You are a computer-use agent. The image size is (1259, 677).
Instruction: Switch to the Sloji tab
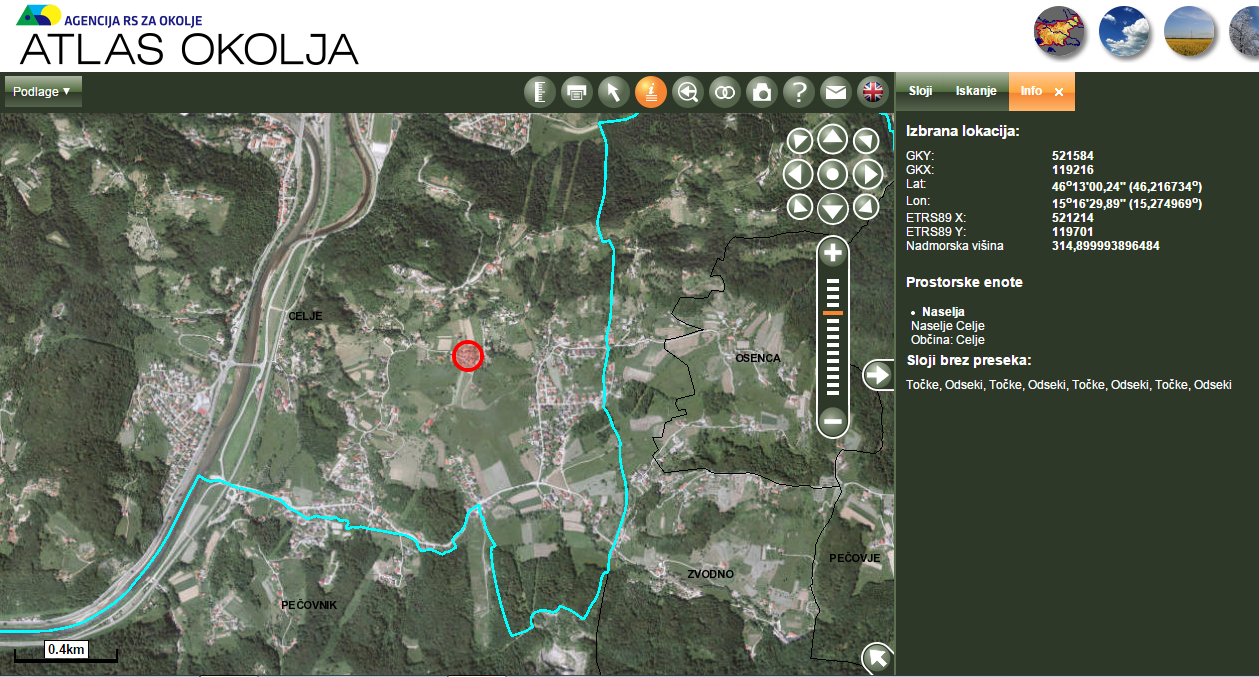tap(920, 91)
